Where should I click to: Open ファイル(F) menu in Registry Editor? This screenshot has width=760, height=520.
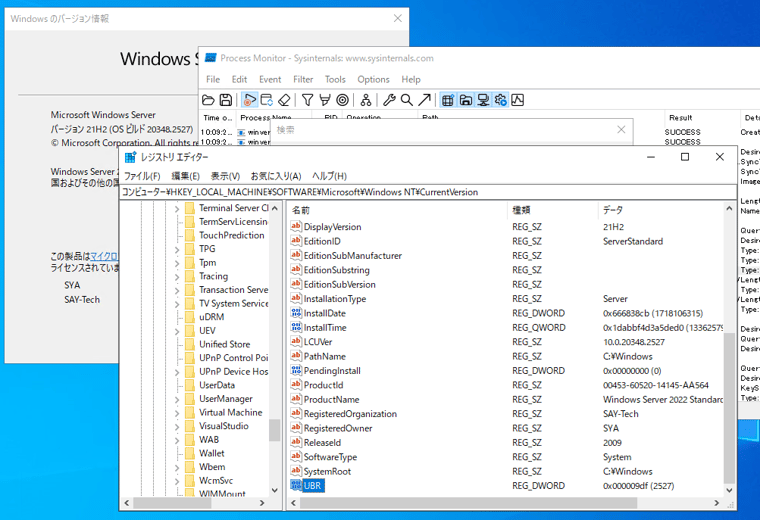(142, 176)
